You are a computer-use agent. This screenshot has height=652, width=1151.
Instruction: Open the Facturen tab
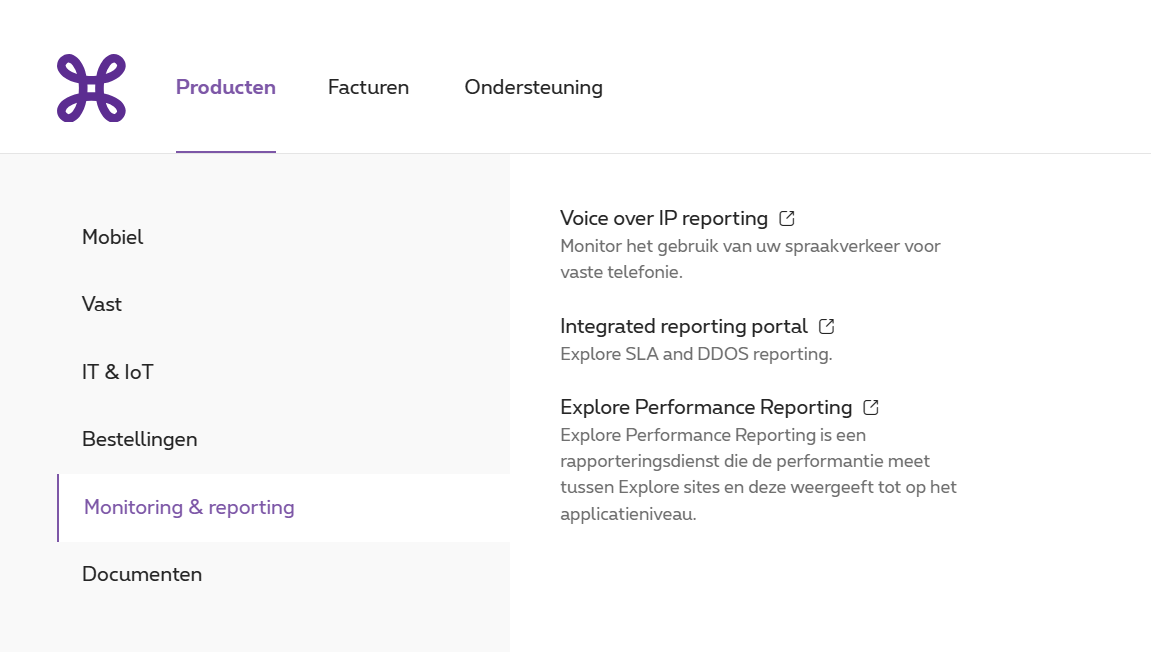click(368, 87)
